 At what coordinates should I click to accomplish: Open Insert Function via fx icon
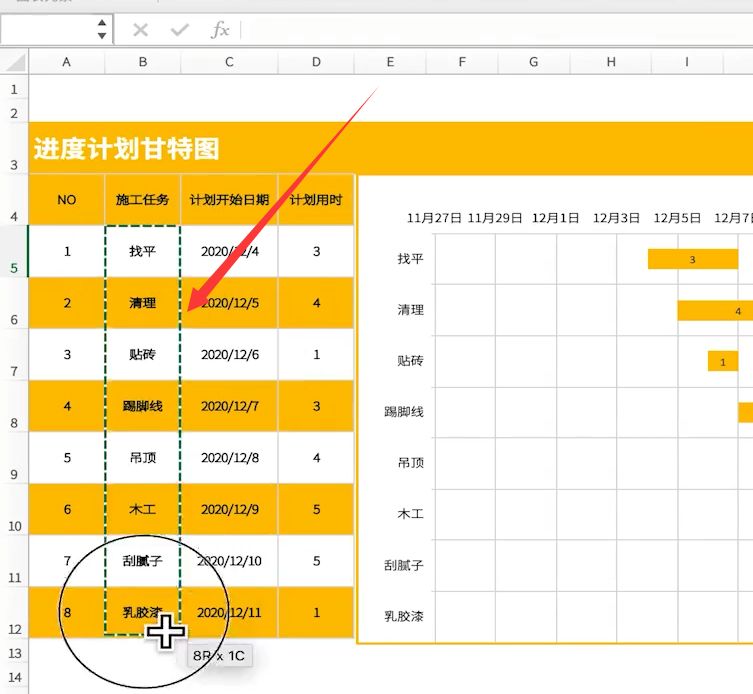[220, 30]
